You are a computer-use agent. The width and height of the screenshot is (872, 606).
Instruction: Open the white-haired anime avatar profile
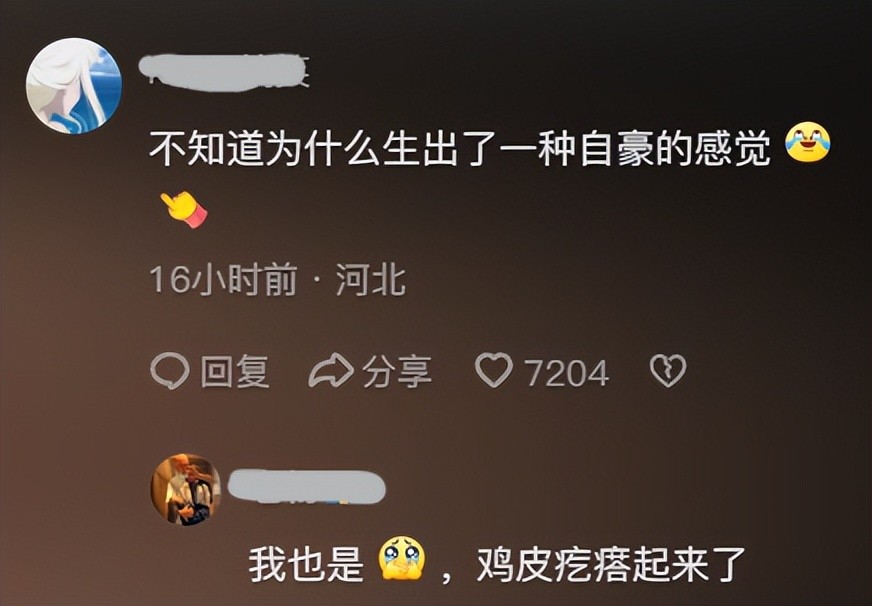pos(73,86)
